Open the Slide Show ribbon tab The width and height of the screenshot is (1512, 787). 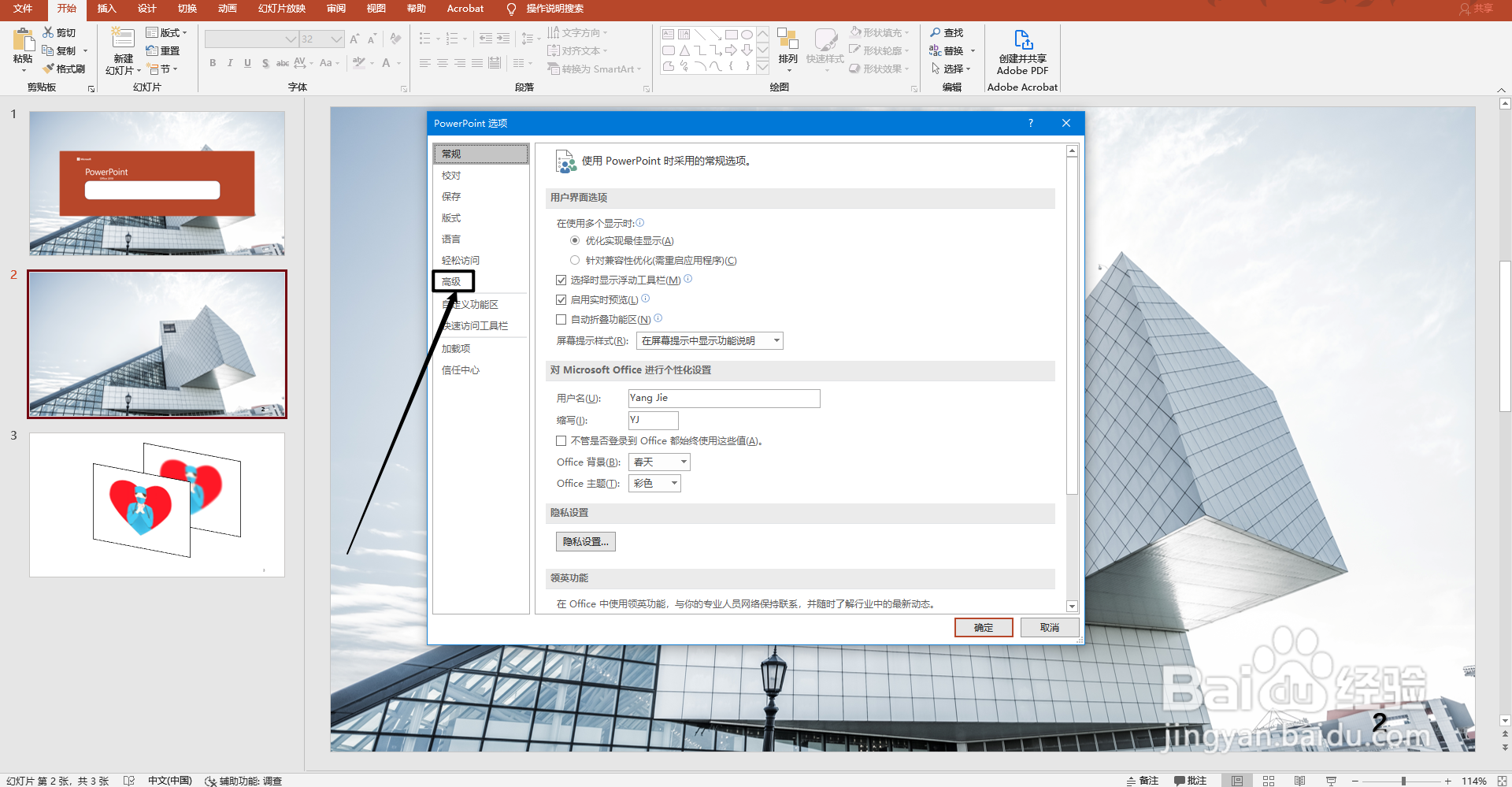click(x=282, y=9)
